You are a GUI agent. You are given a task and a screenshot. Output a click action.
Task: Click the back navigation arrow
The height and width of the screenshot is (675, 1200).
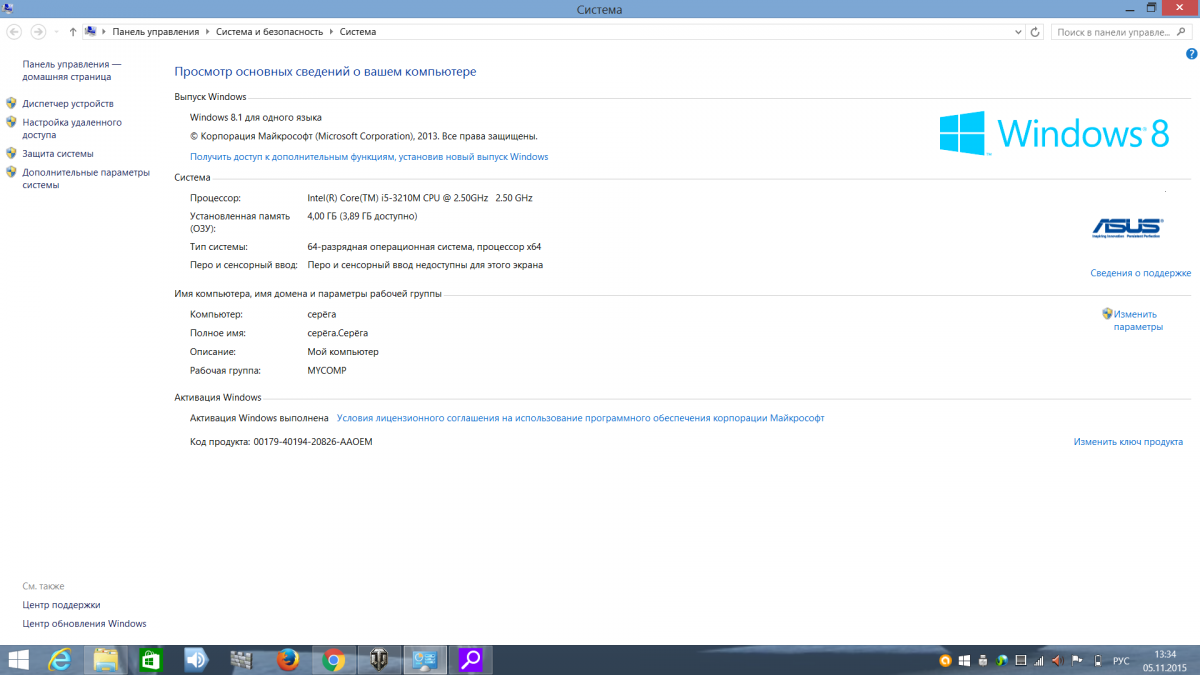[14, 32]
